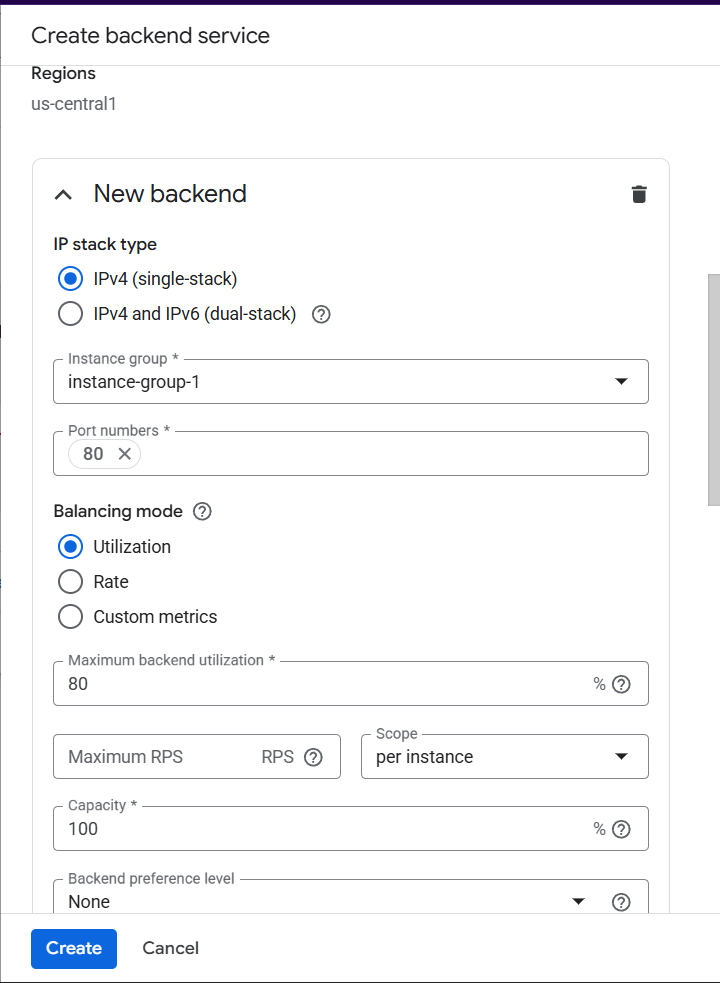
Task: Select IPv4 and IPv6 (dual-stack) option
Action: pyautogui.click(x=70, y=314)
